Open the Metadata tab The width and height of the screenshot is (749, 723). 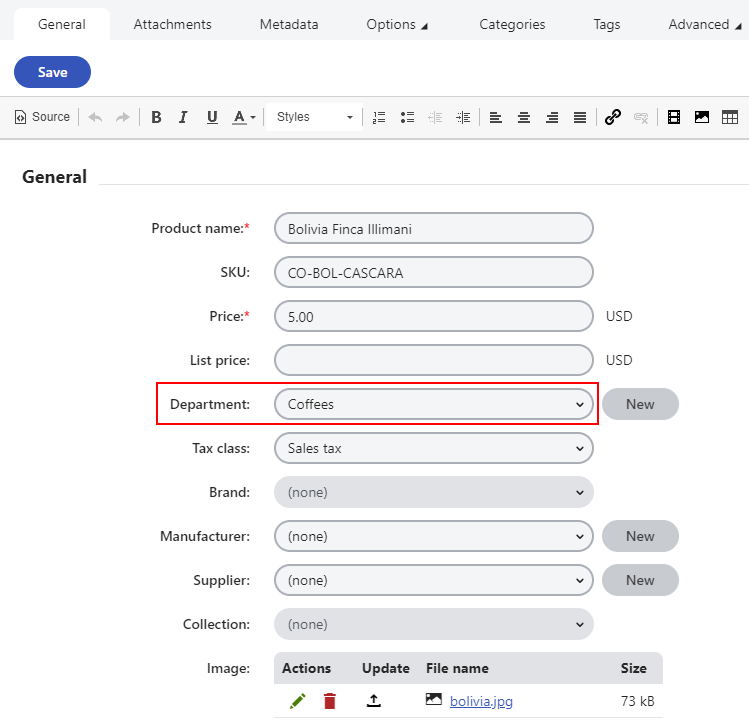(x=288, y=24)
